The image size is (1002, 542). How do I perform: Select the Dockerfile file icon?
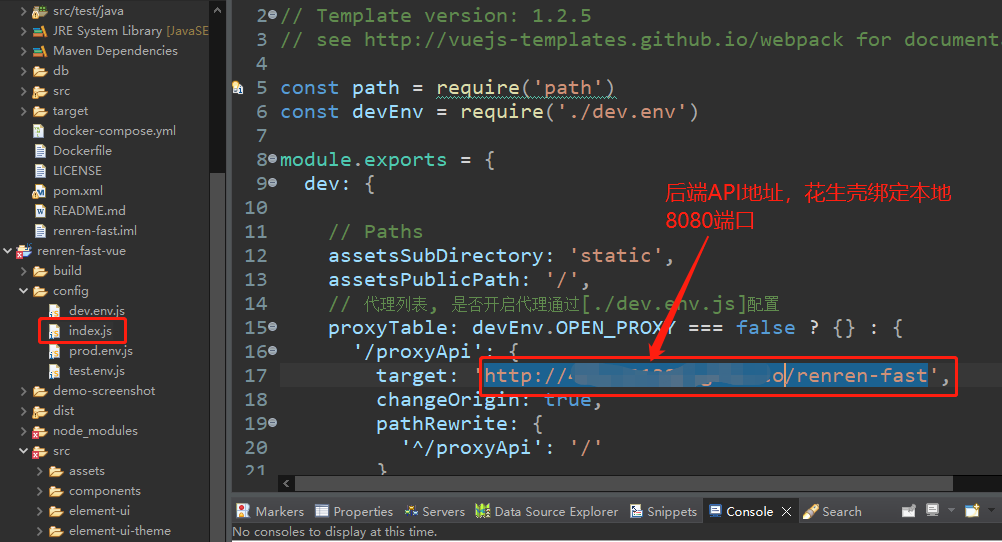coord(40,151)
